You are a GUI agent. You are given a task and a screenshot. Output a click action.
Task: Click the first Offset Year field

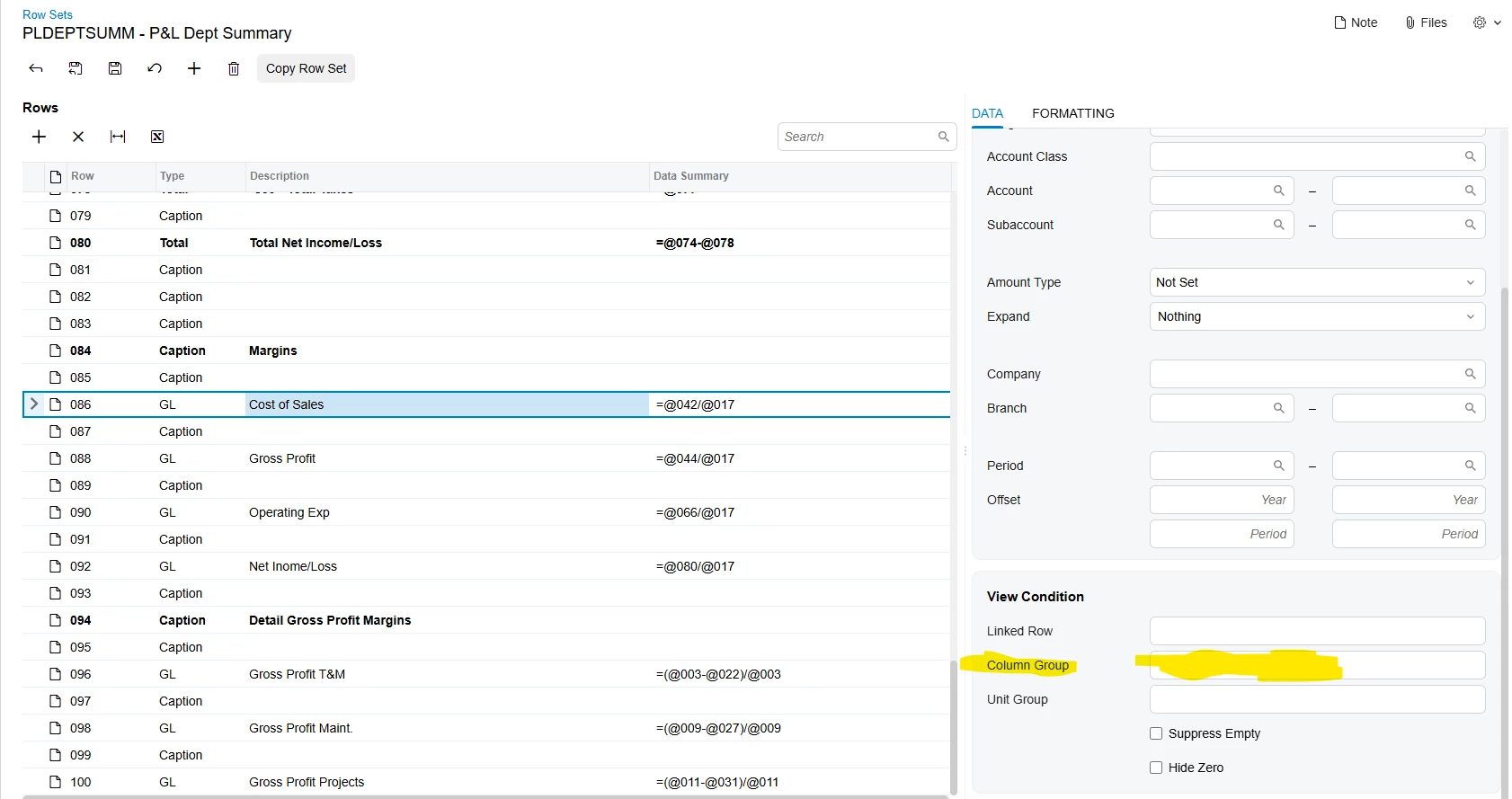1222,500
